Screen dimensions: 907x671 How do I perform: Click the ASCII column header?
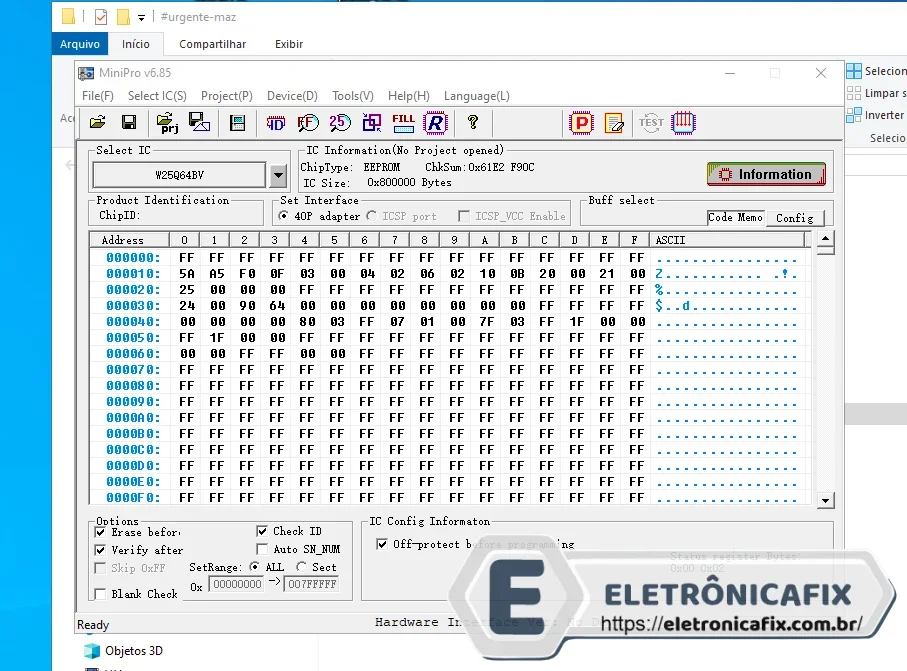tap(727, 239)
